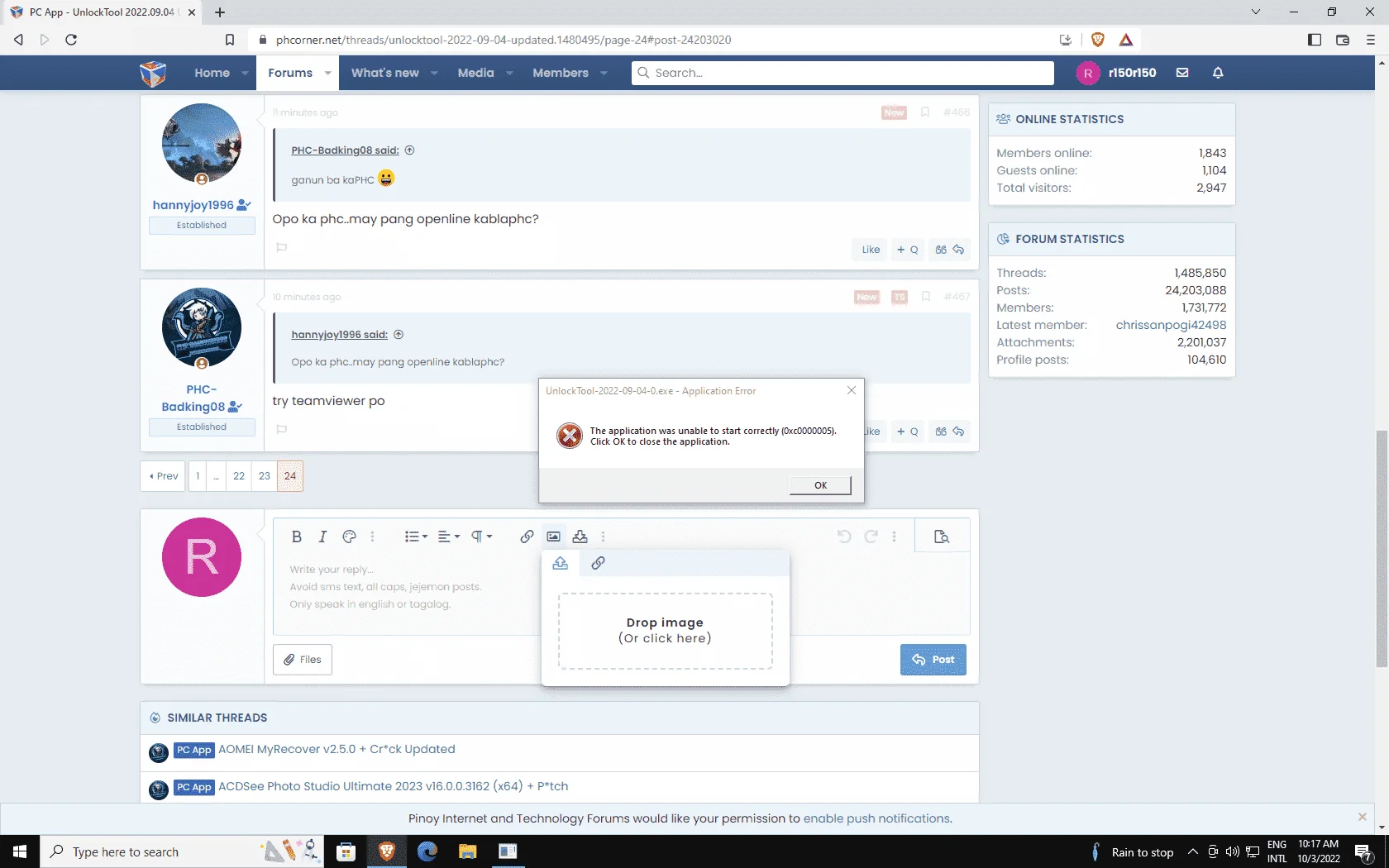Viewport: 1389px width, 868px height.
Task: Open the r150r150 account menu
Action: [1117, 73]
